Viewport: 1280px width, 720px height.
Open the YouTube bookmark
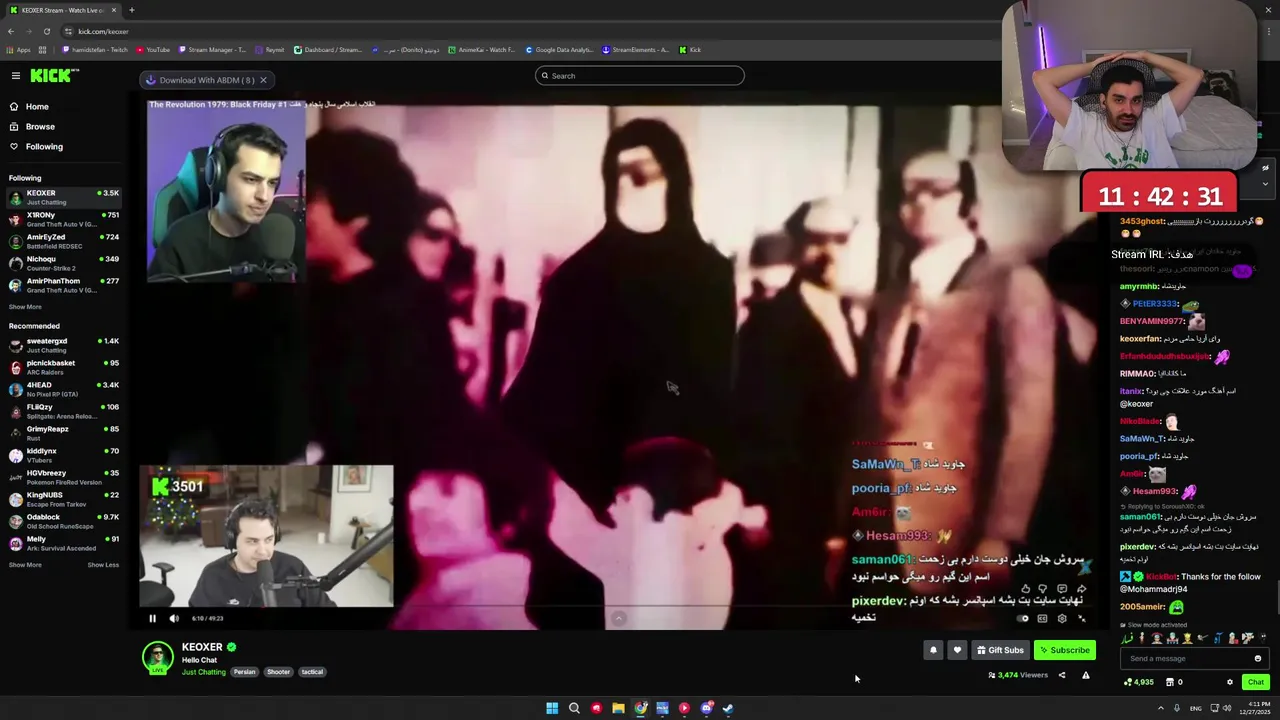(x=153, y=50)
